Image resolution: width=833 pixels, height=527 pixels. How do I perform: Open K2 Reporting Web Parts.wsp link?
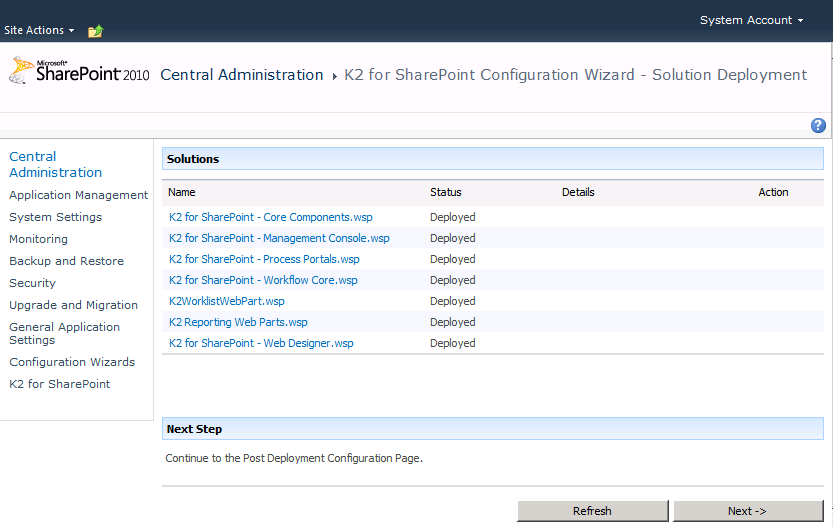[238, 322]
